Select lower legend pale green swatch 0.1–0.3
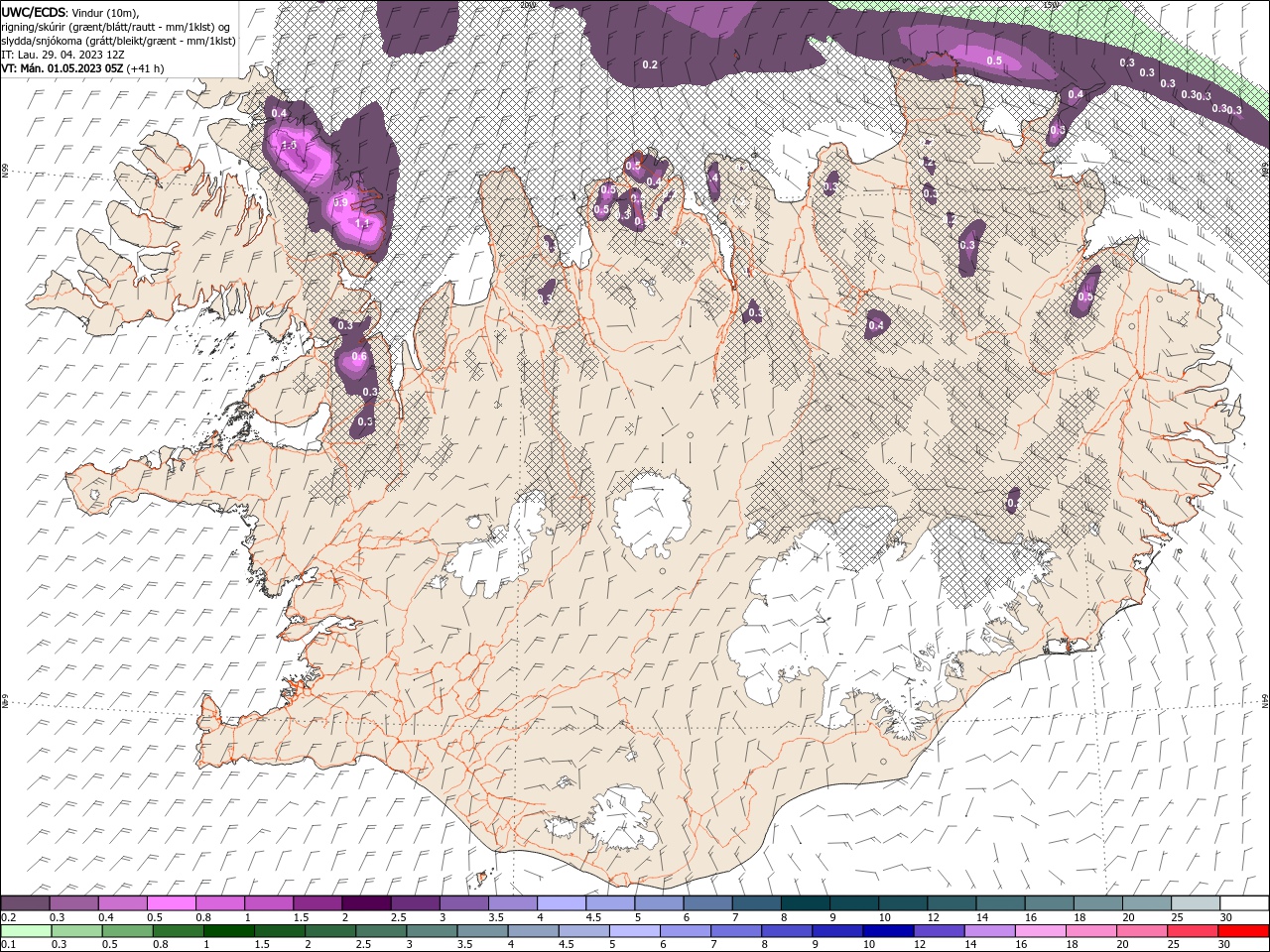 [x=26, y=930]
